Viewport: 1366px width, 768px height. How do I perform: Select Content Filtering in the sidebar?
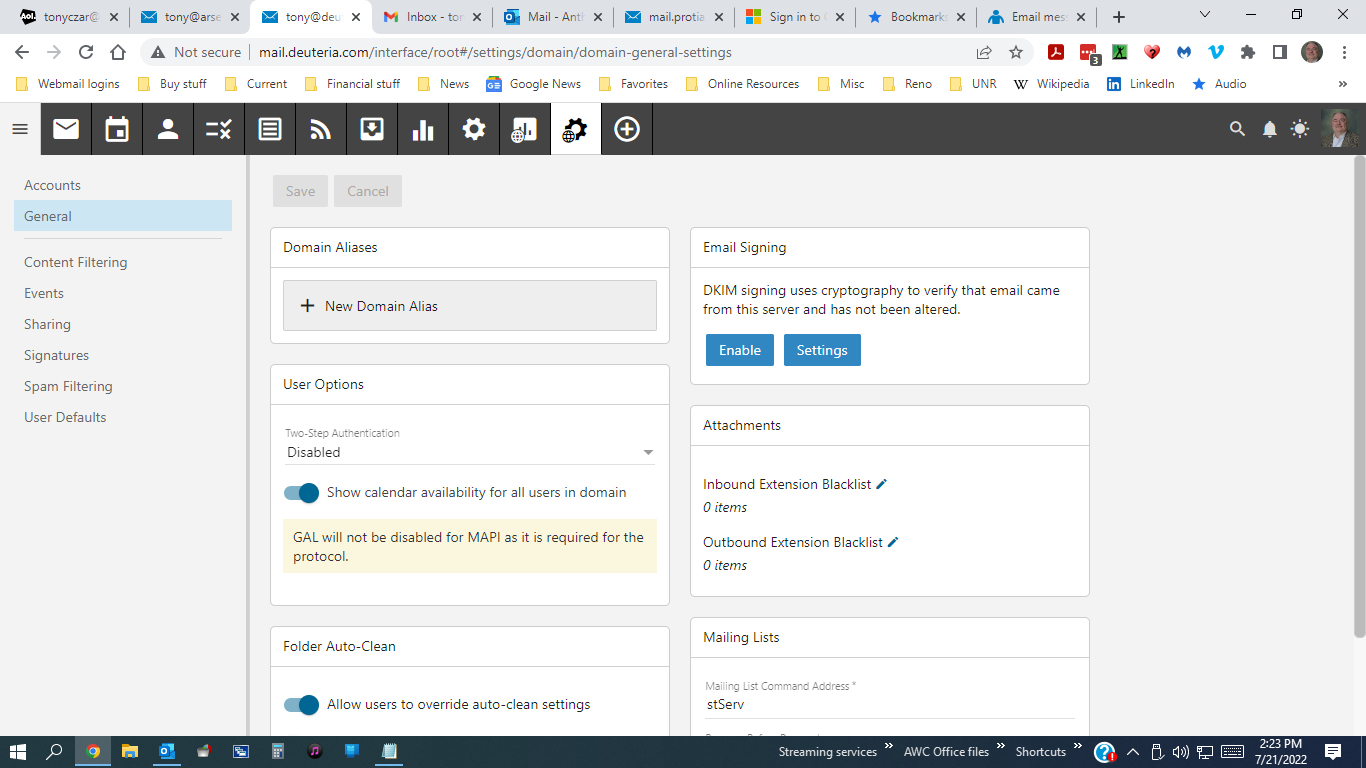tap(76, 262)
